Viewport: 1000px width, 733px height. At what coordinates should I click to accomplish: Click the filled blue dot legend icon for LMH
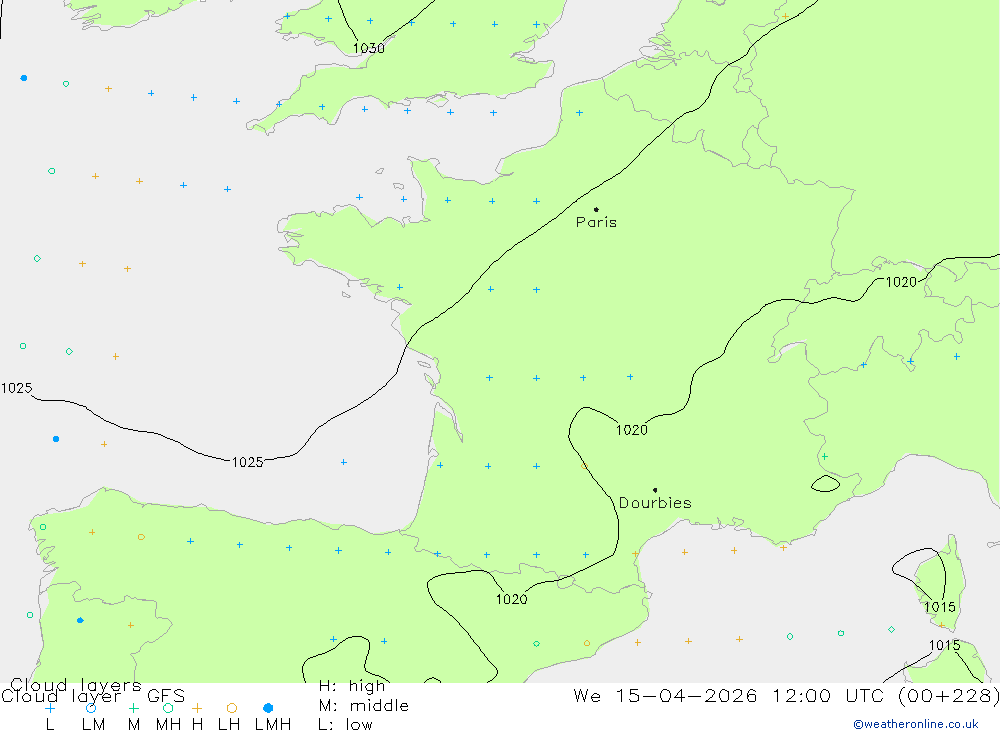(268, 708)
